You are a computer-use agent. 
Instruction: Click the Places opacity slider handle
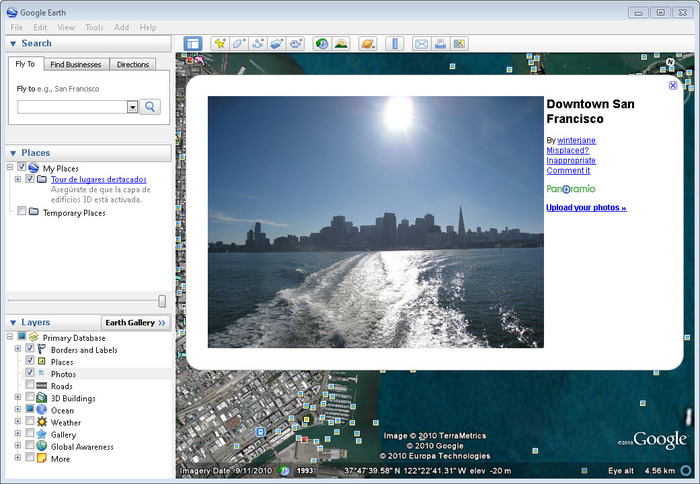coord(162,301)
